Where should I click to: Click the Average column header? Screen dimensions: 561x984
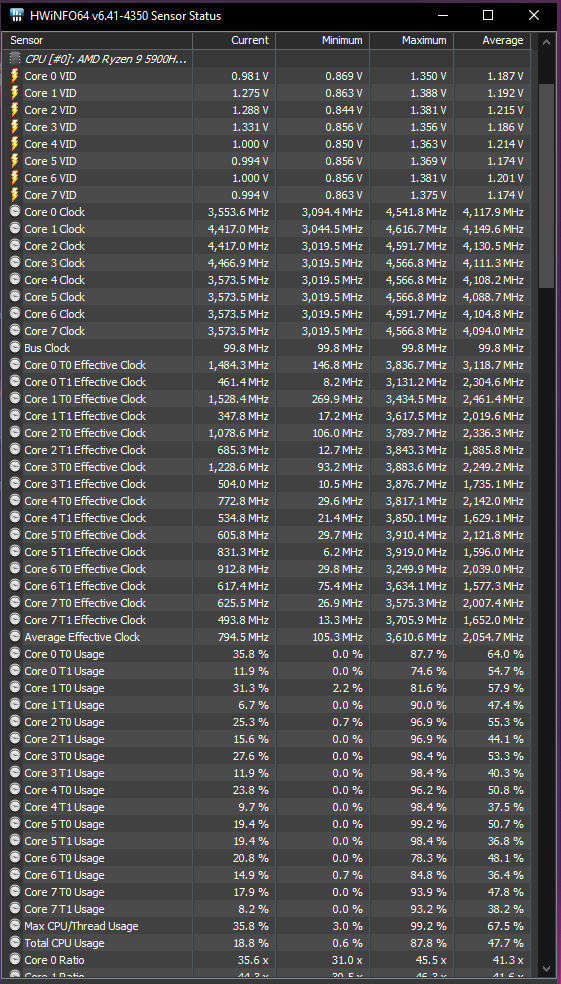click(492, 40)
